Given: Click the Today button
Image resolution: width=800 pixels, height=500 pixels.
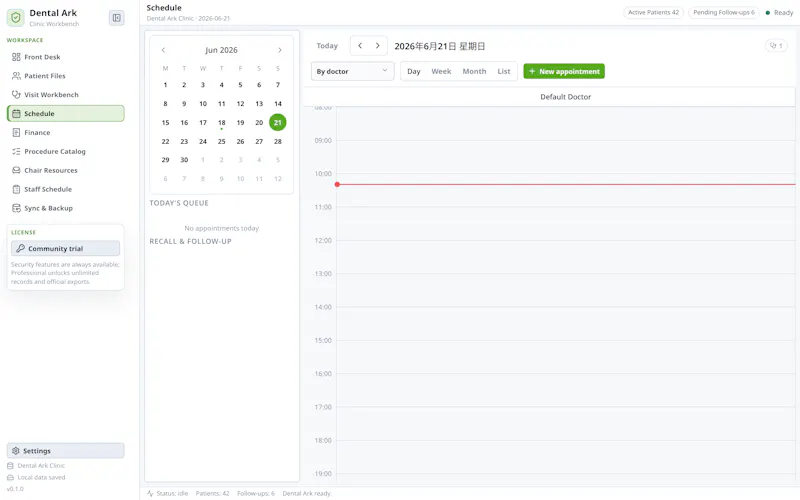Looking at the screenshot, I should coord(327,46).
